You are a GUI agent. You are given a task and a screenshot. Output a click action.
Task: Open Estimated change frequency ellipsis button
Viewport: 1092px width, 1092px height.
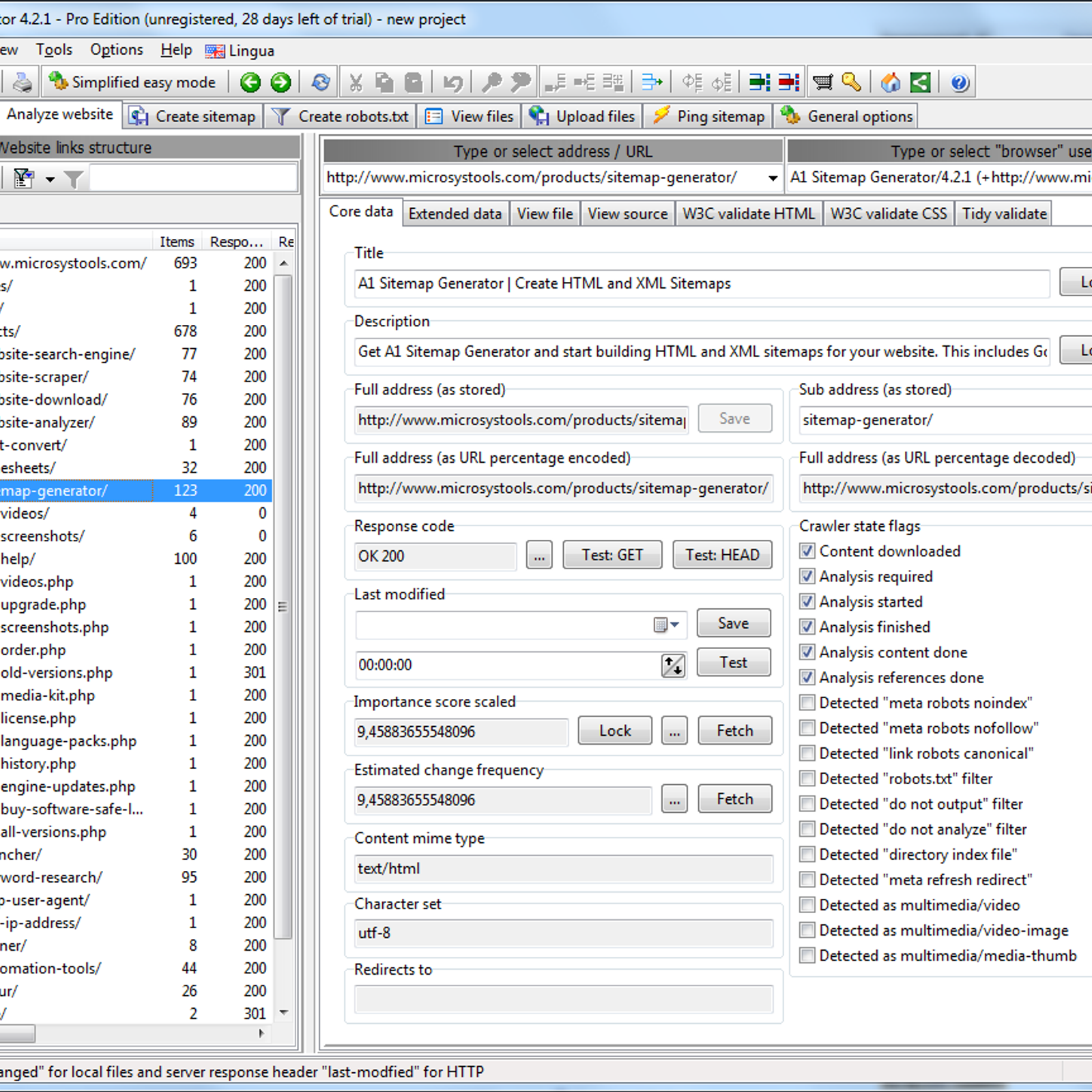pos(674,799)
